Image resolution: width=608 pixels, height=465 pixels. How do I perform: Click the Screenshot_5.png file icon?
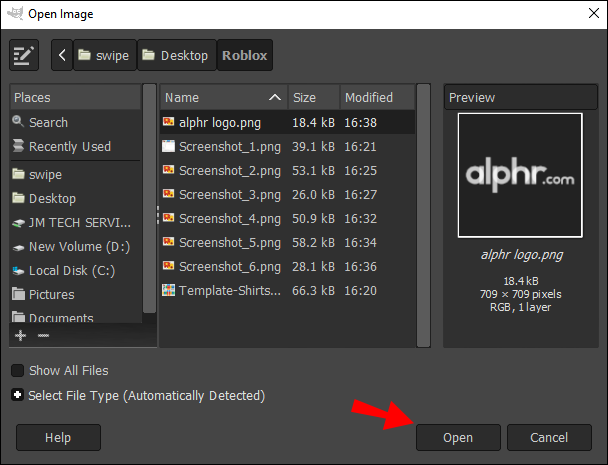point(168,242)
